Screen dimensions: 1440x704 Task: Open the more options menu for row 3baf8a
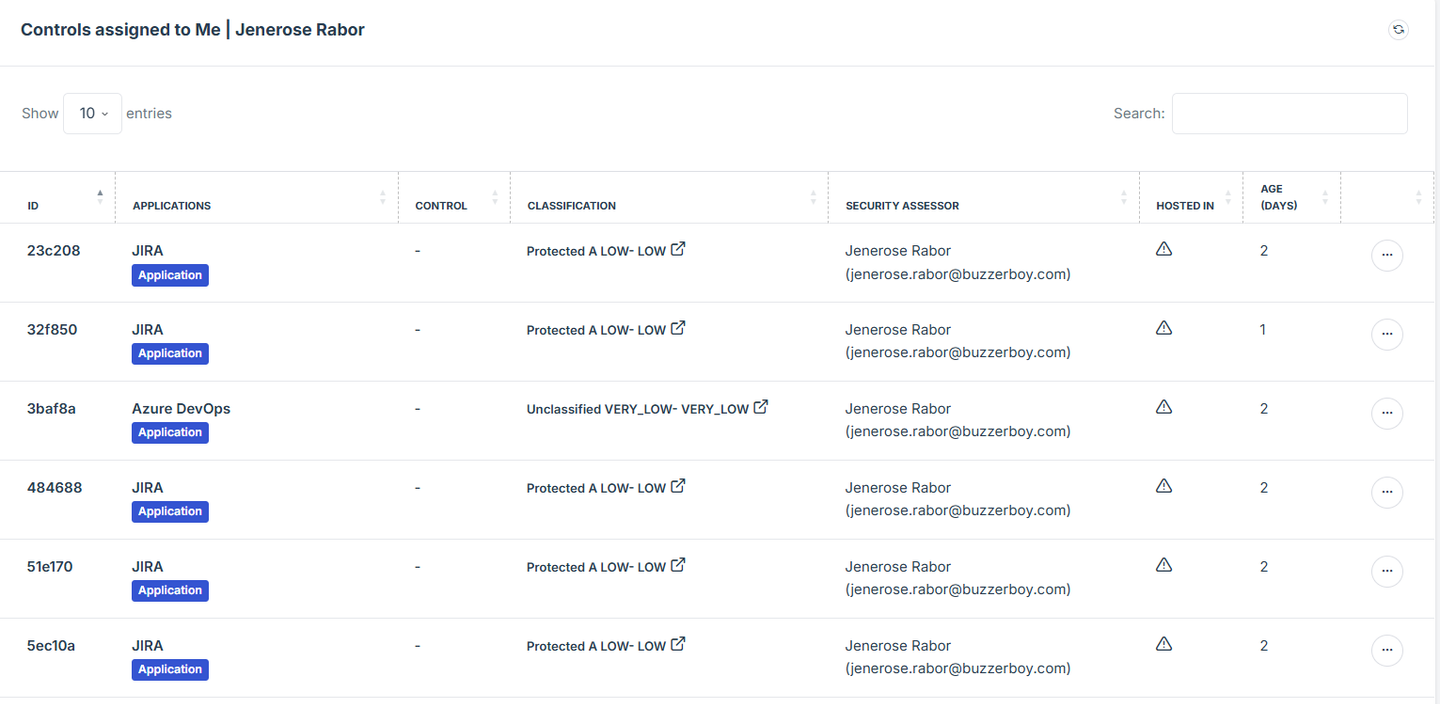coord(1386,414)
